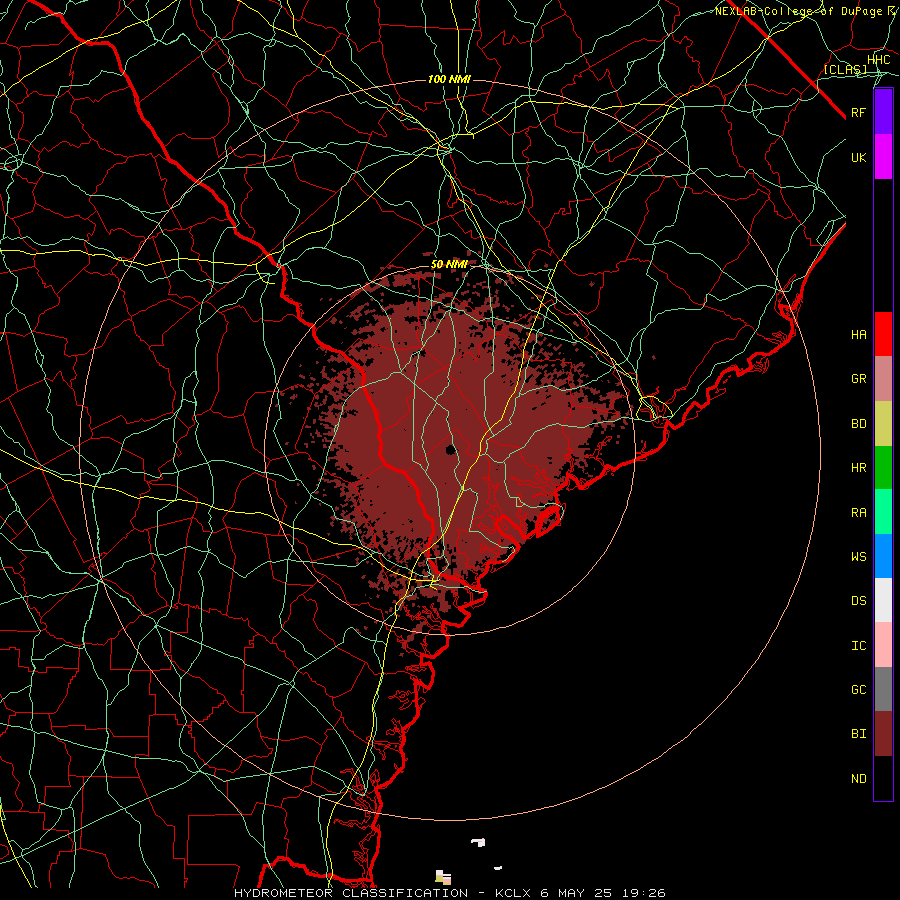The image size is (900, 900).
Task: Click the WS legend label
Action: click(x=859, y=557)
